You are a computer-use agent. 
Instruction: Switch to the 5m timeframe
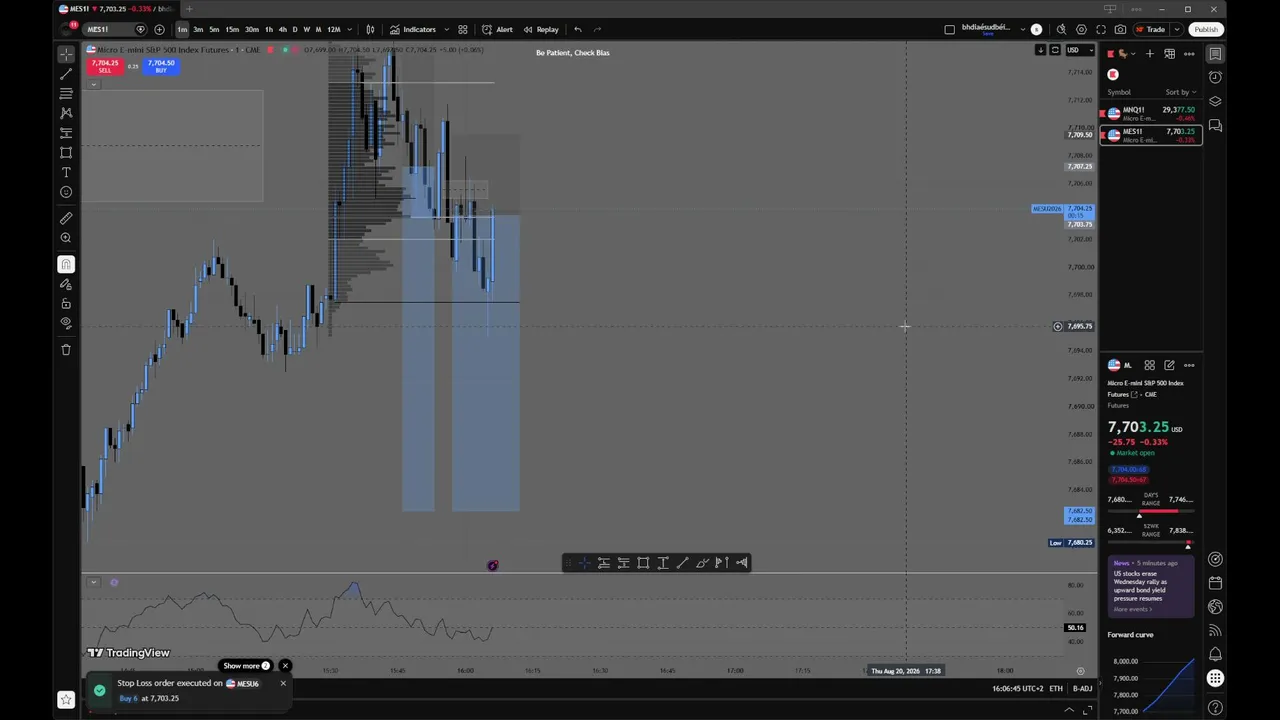pos(214,29)
